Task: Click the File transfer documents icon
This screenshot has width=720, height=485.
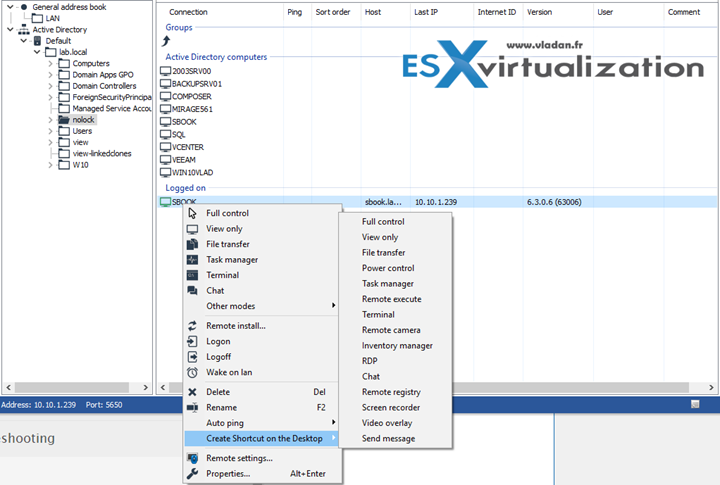Action: point(192,244)
